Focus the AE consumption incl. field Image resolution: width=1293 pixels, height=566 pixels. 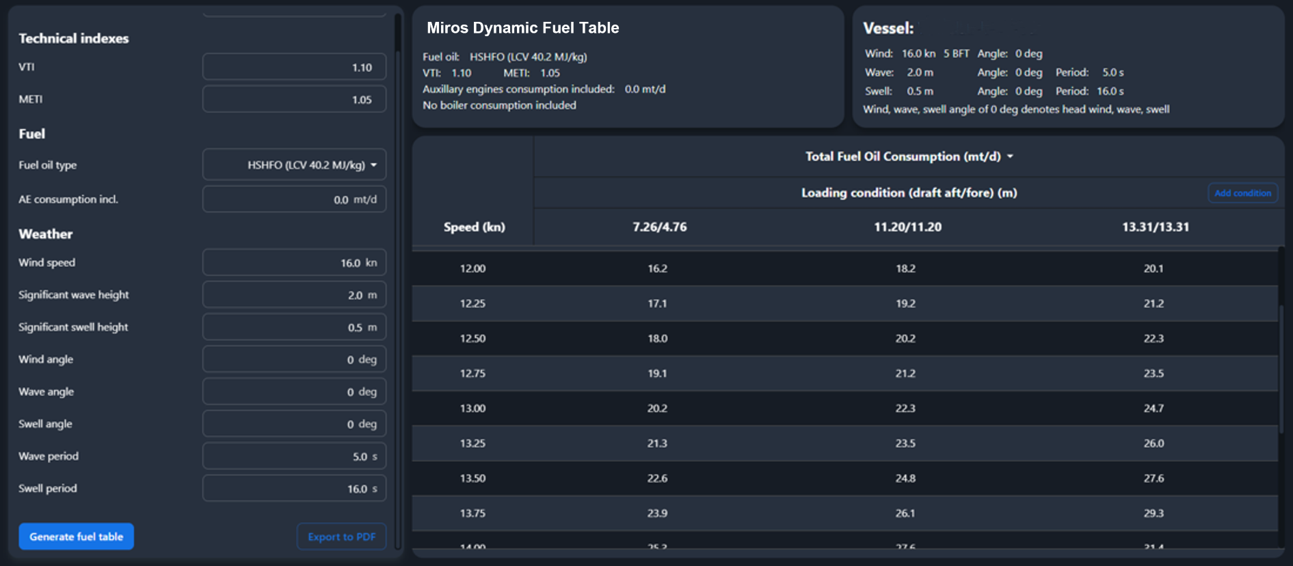[294, 200]
